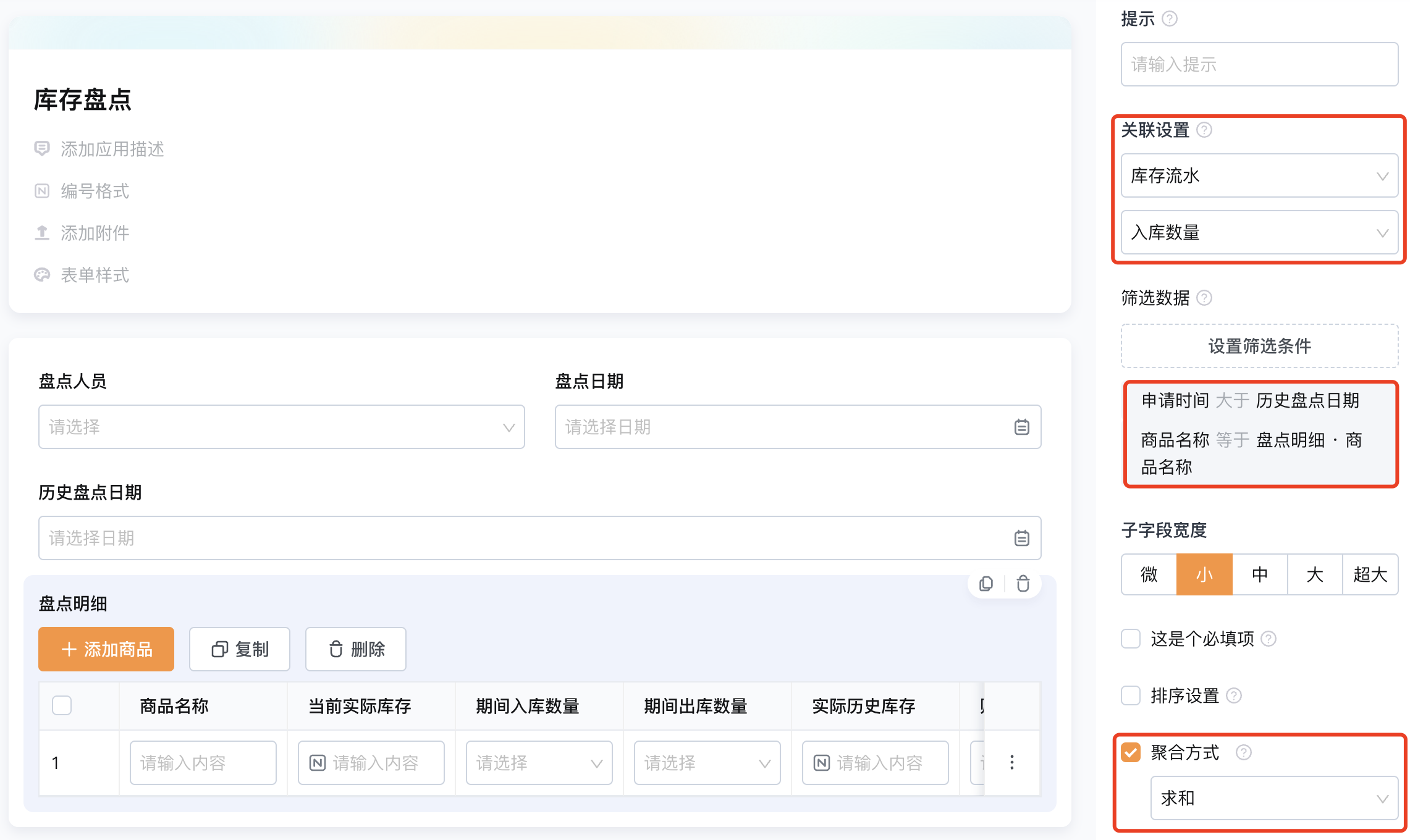Select all rows with table header checkbox

click(62, 705)
